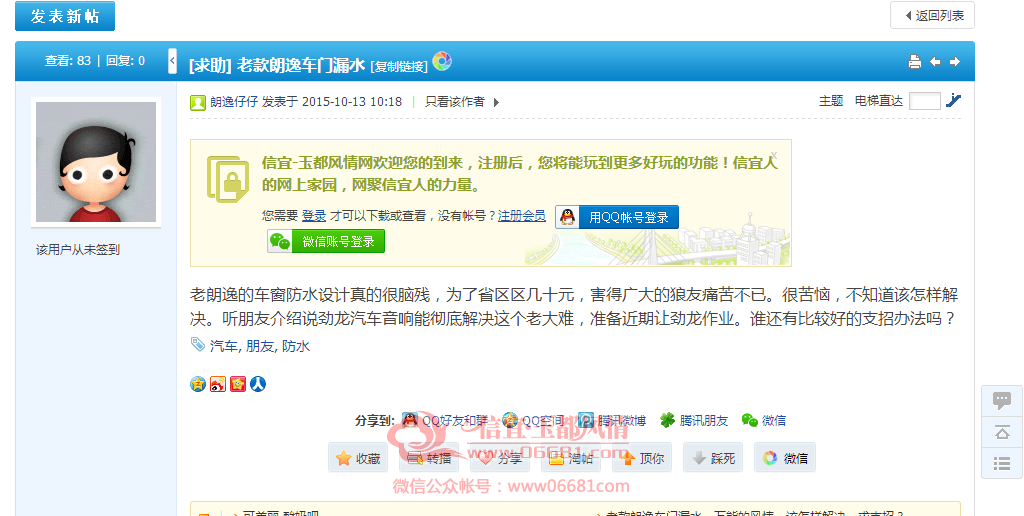Screen dimensions: 1024x516
Task: Click the 查看: 83 view count
Action: 68,61
